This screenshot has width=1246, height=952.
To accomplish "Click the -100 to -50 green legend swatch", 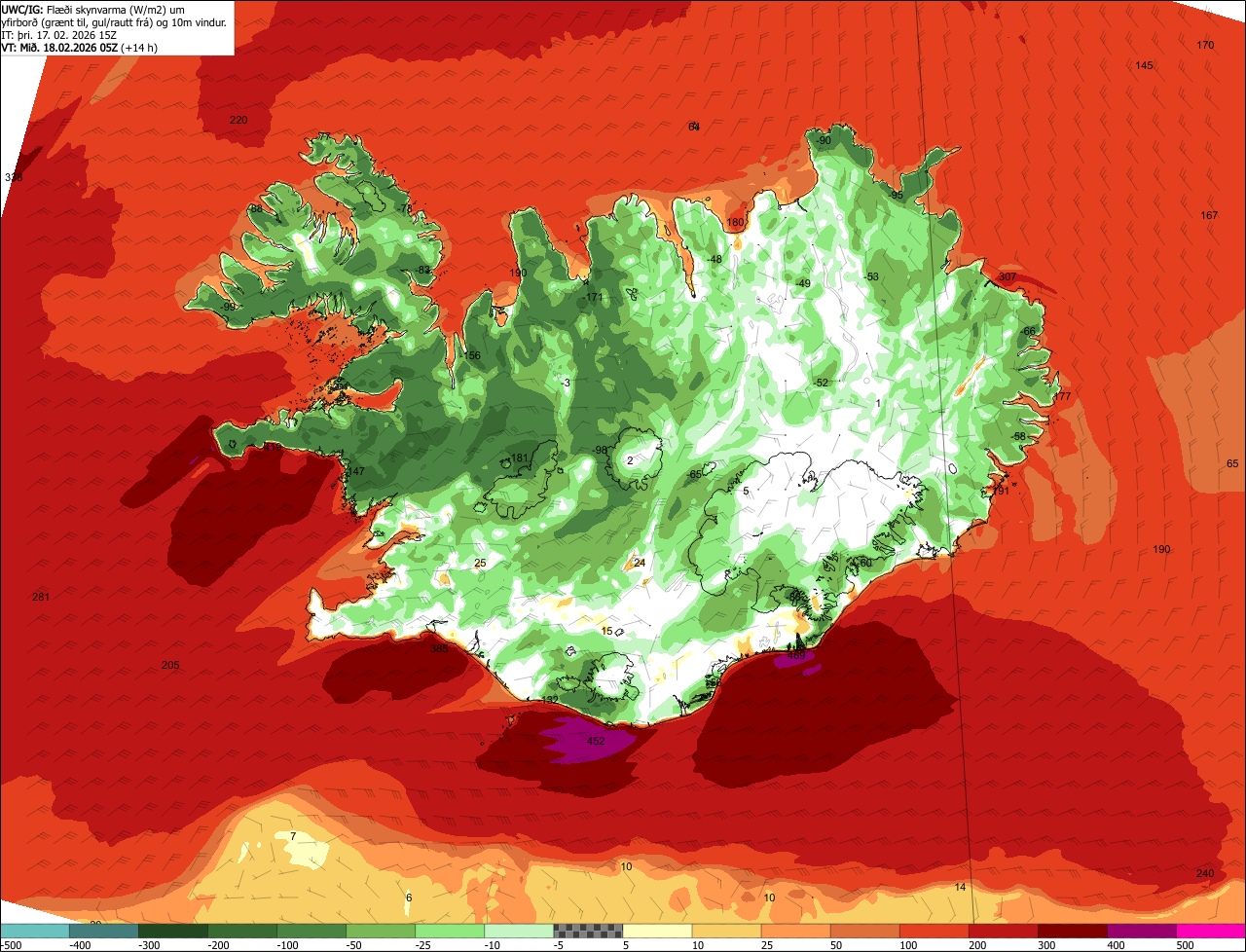I will pos(311,931).
